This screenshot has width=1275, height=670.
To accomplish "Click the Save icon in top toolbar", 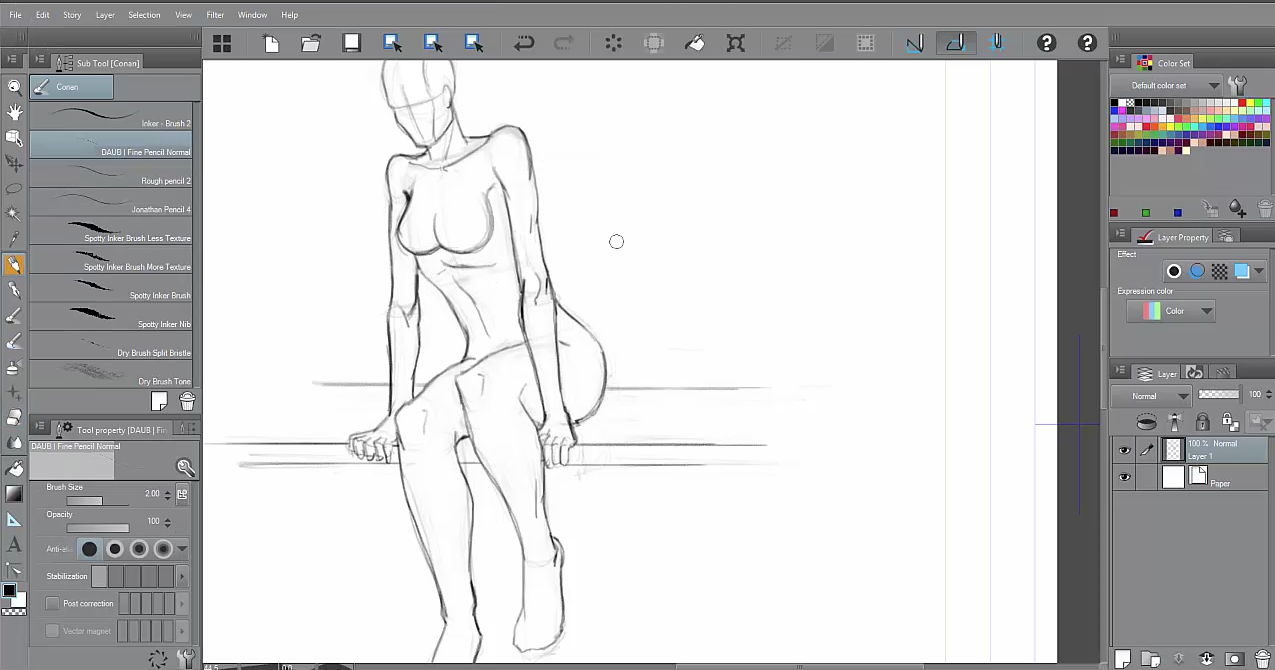I will click(x=351, y=43).
